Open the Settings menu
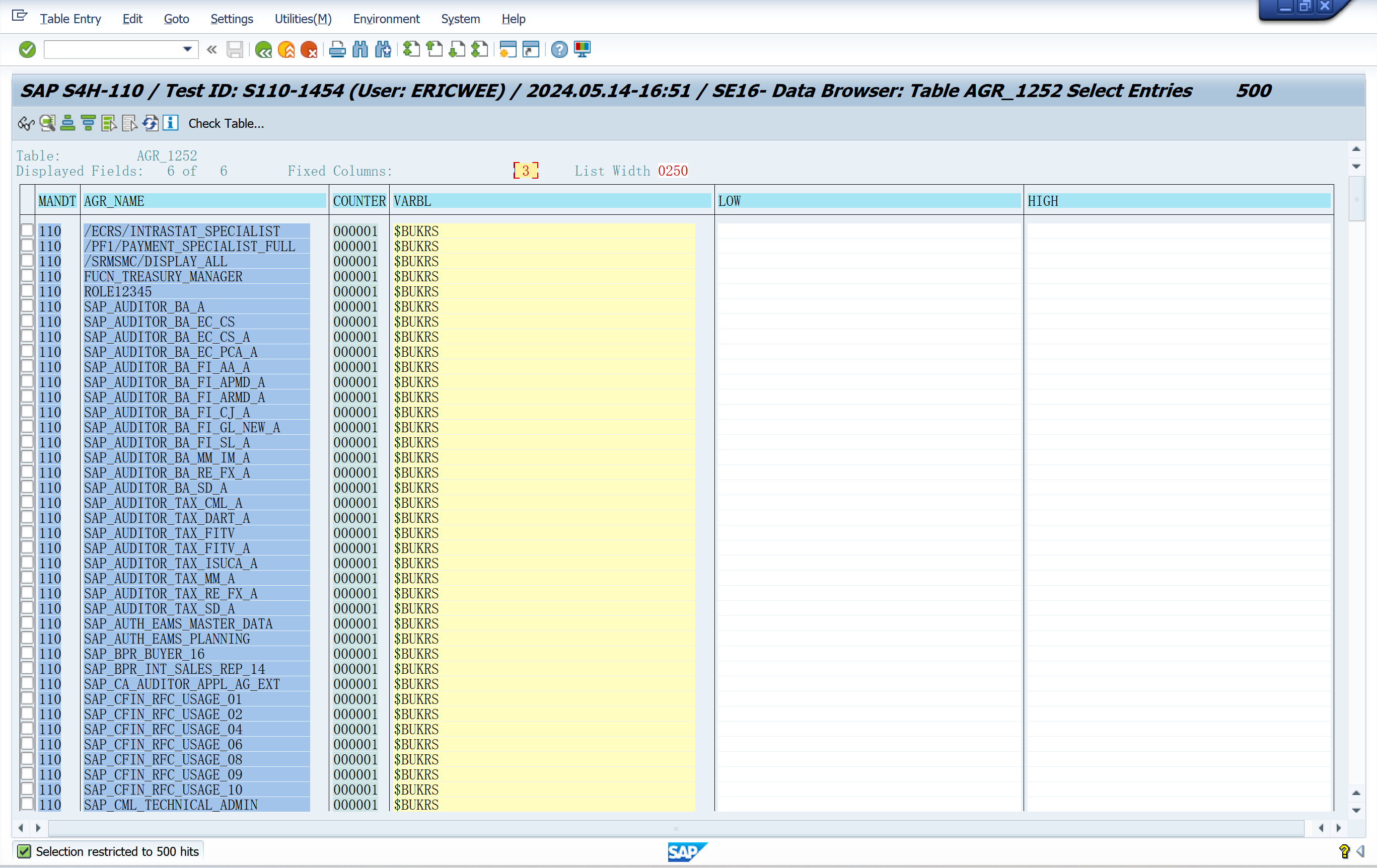Viewport: 1377px width, 868px height. (x=231, y=19)
